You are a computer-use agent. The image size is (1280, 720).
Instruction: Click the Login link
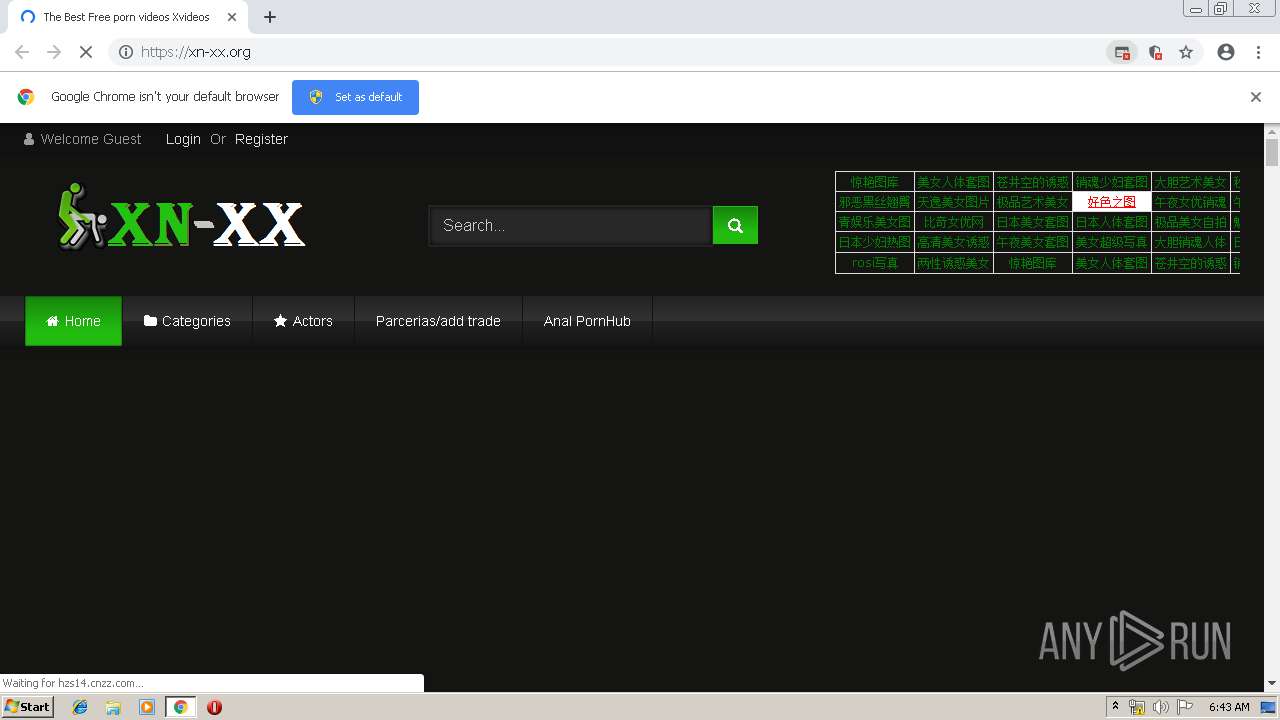pyautogui.click(x=183, y=139)
